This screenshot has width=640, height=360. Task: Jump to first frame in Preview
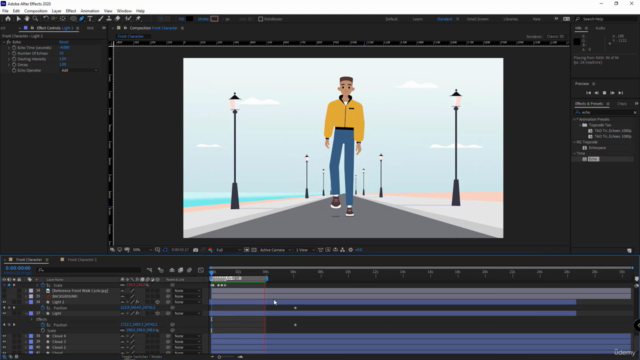pyautogui.click(x=589, y=93)
